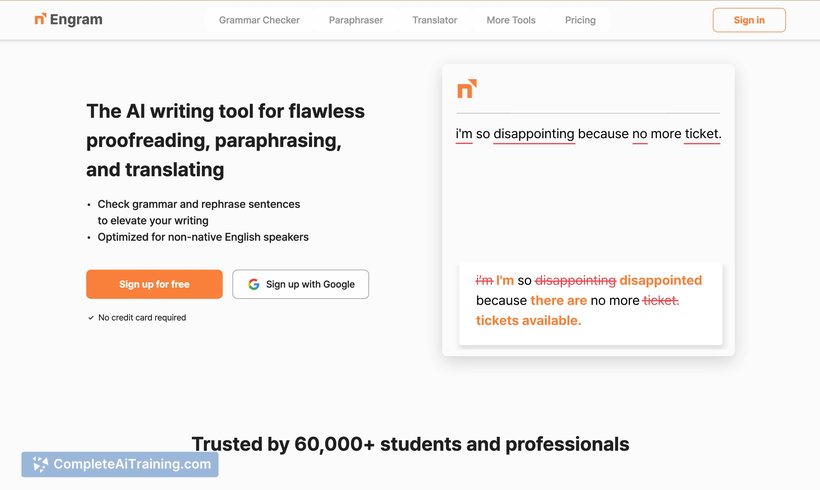The height and width of the screenshot is (490, 820).
Task: Click the underlined i'm in sample sentence
Action: 464,134
